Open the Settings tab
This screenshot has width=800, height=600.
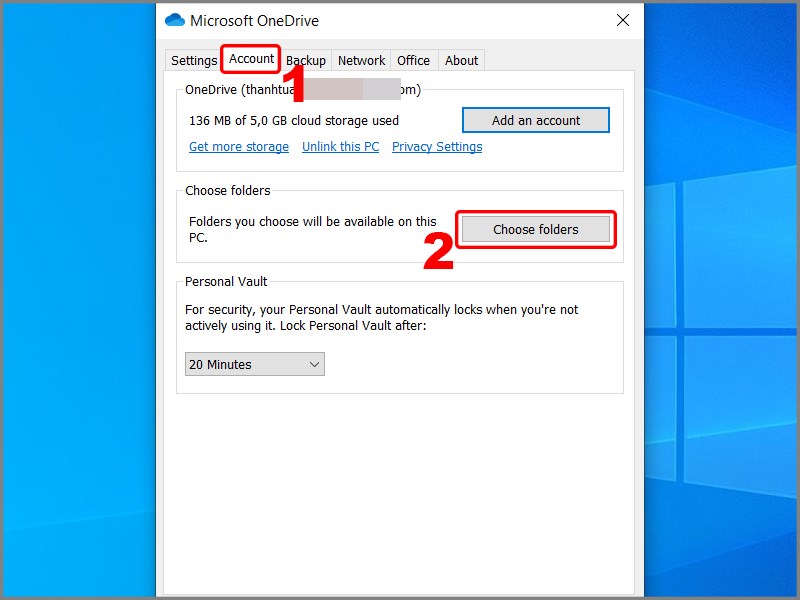194,60
